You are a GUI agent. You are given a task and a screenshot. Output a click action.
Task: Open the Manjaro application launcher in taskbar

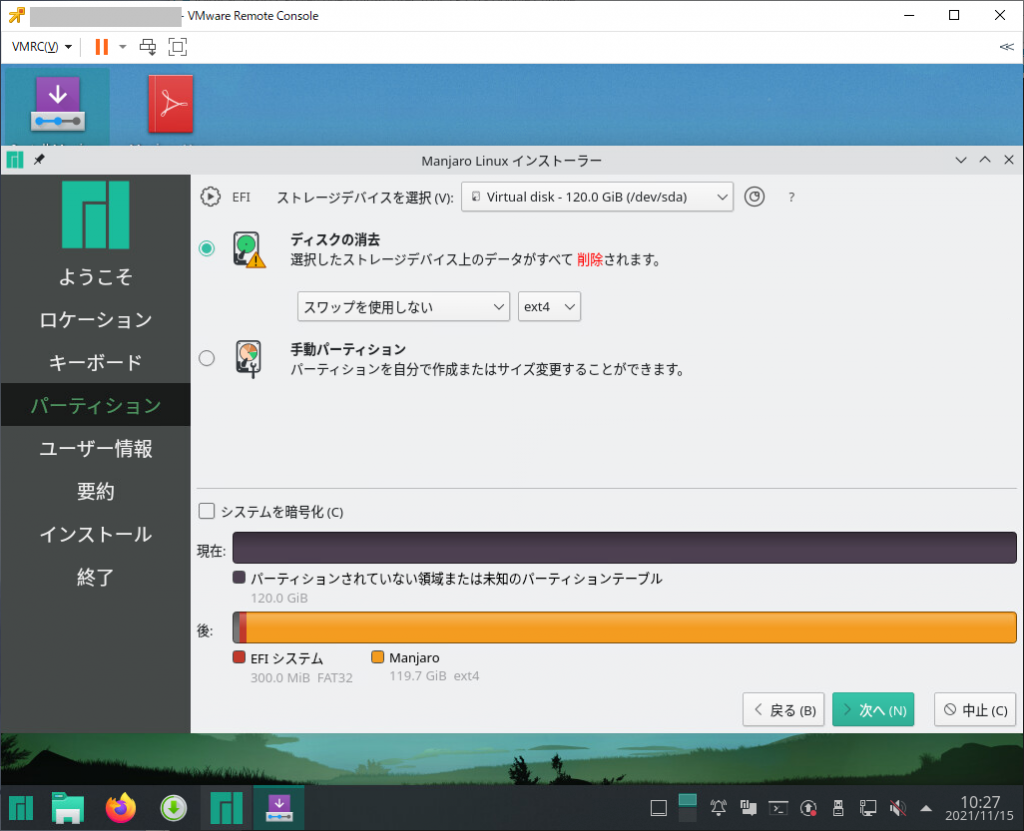click(21, 808)
